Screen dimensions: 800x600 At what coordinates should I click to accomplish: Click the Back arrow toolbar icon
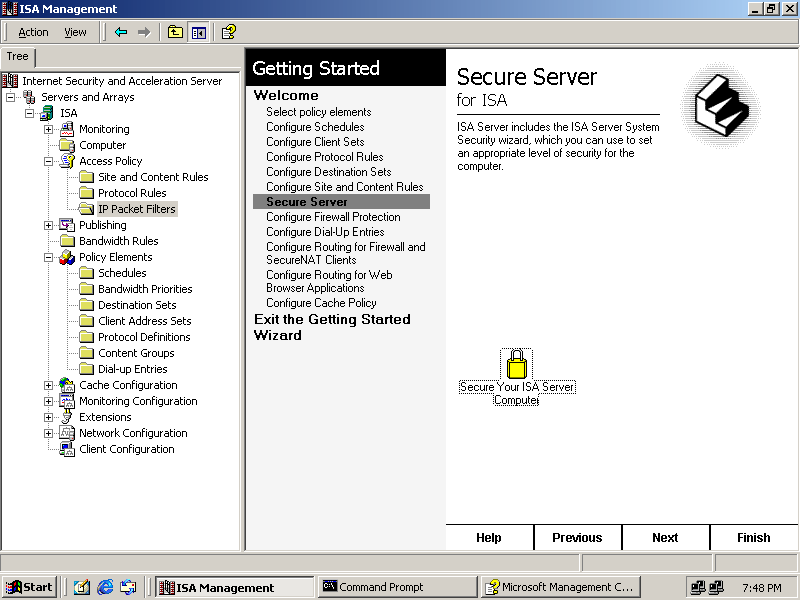tap(121, 32)
